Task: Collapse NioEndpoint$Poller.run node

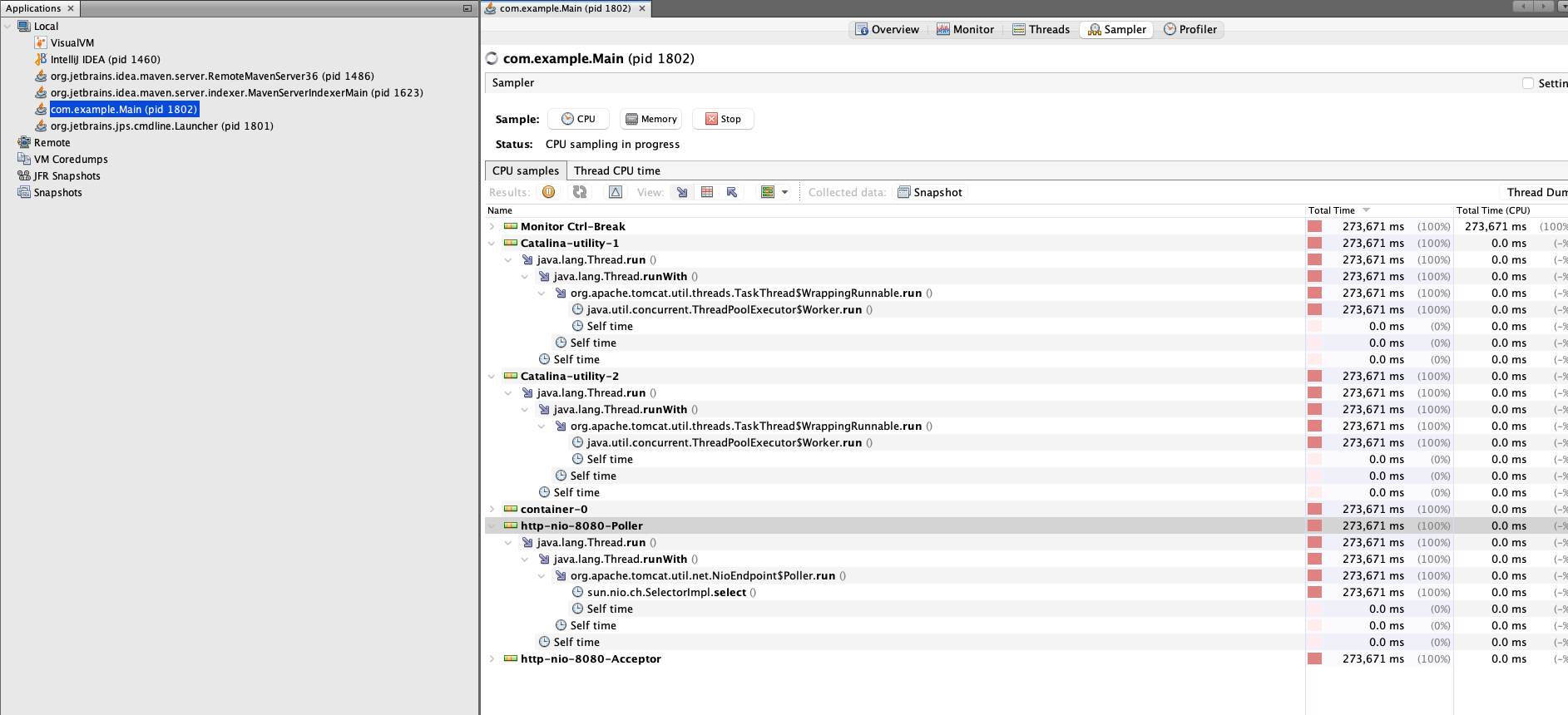Action: click(542, 575)
